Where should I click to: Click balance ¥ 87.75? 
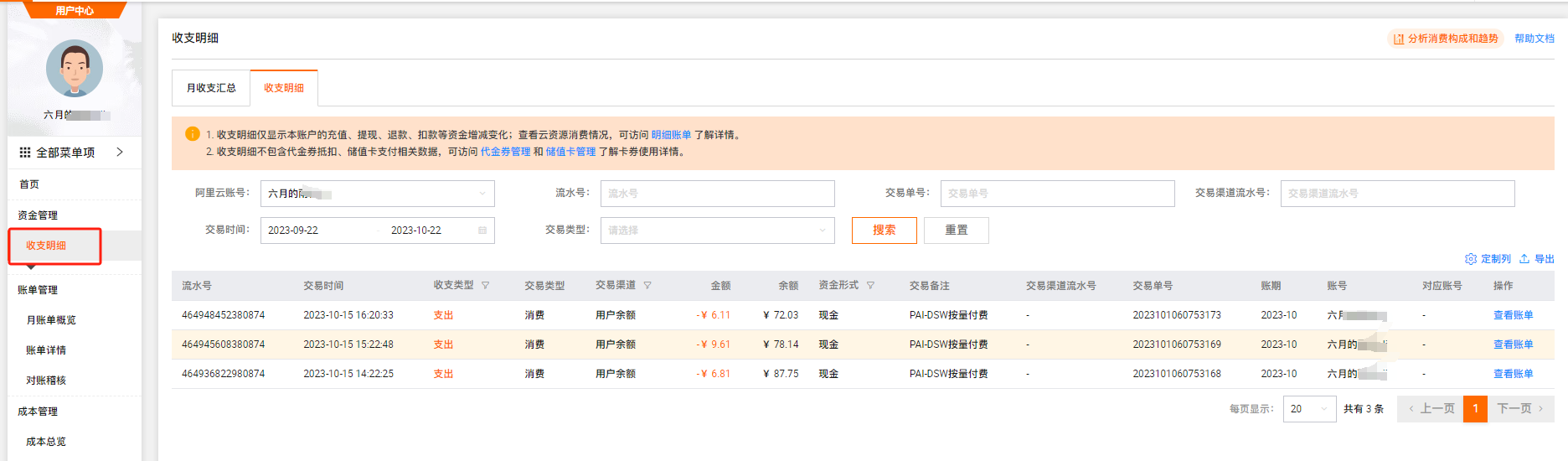click(x=781, y=374)
